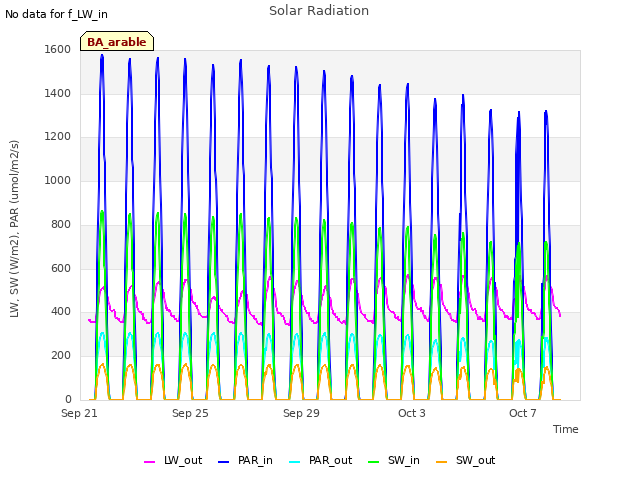This screenshot has width=640, height=480.
Task: Click the Oct 7 x-axis label
Action: (x=523, y=413)
